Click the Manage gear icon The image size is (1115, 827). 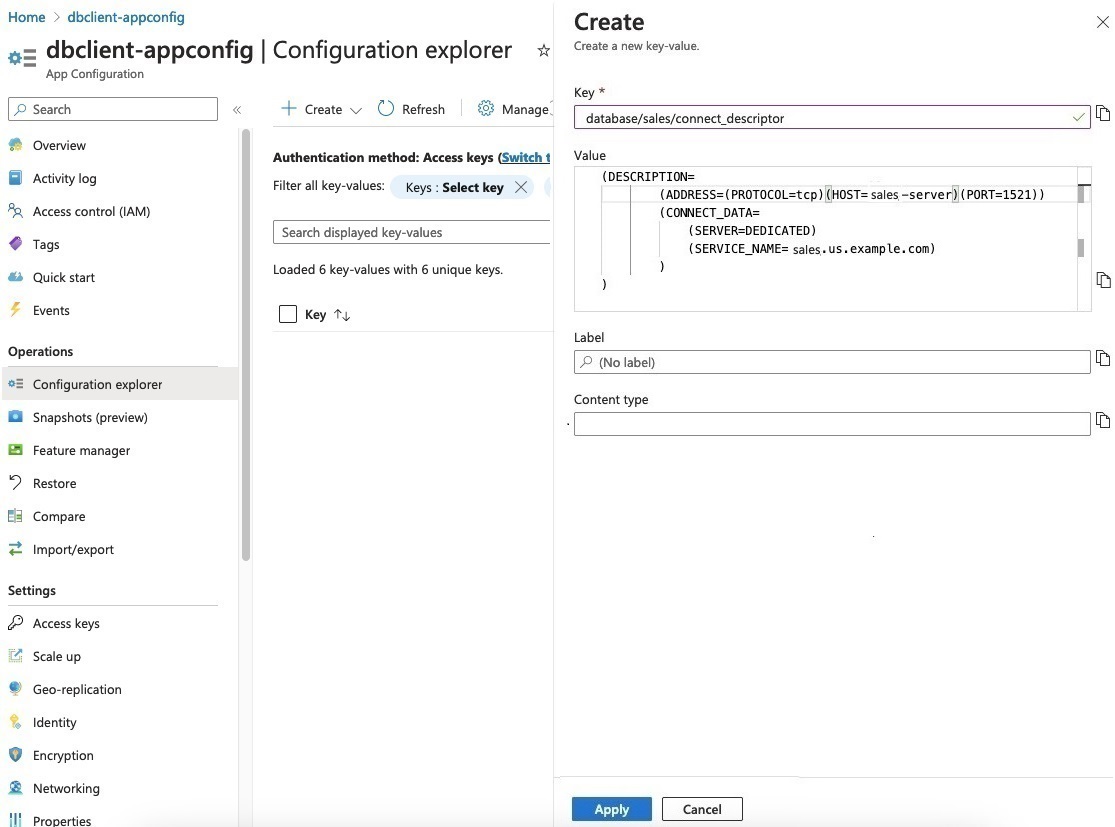click(486, 108)
